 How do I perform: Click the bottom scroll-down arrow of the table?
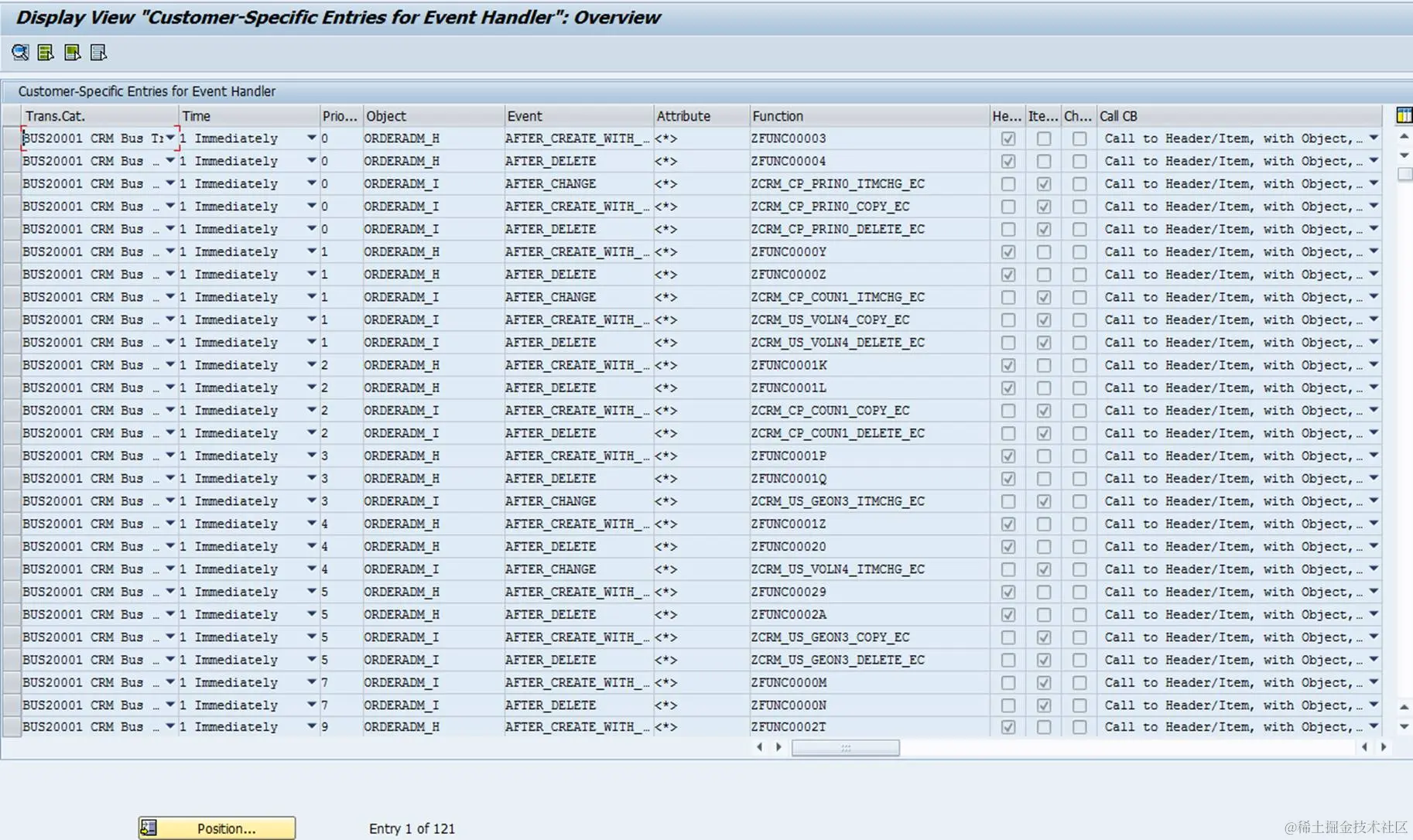coord(1404,726)
